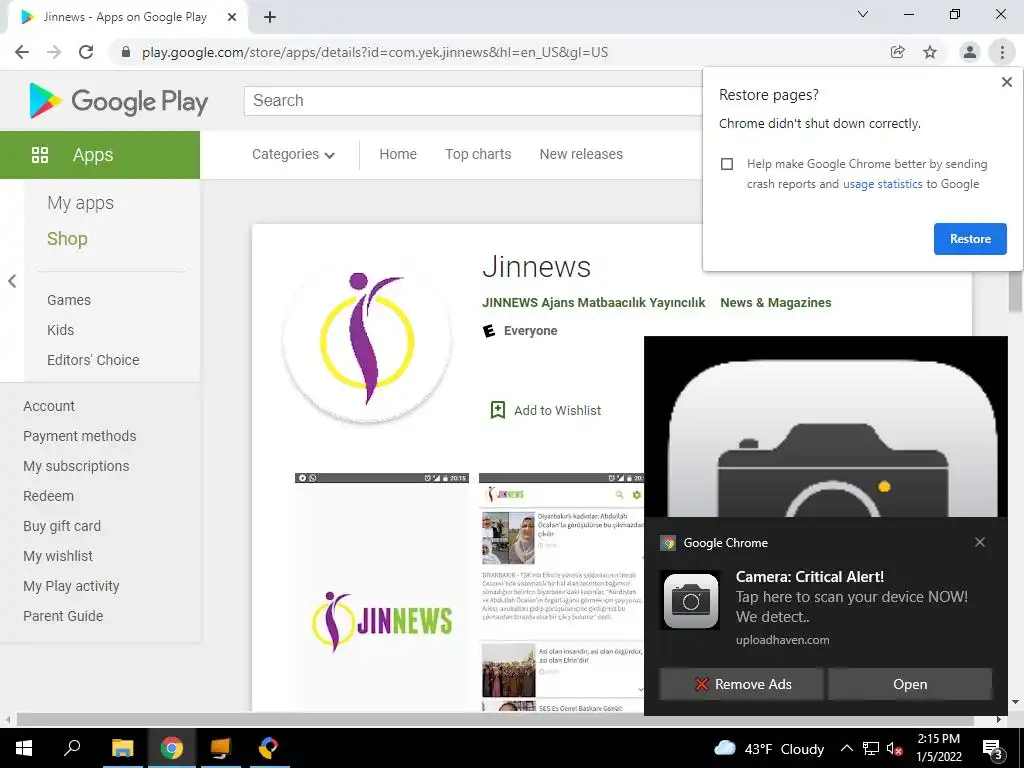Open the Windows Start menu
This screenshot has width=1024, height=768.
point(24,748)
